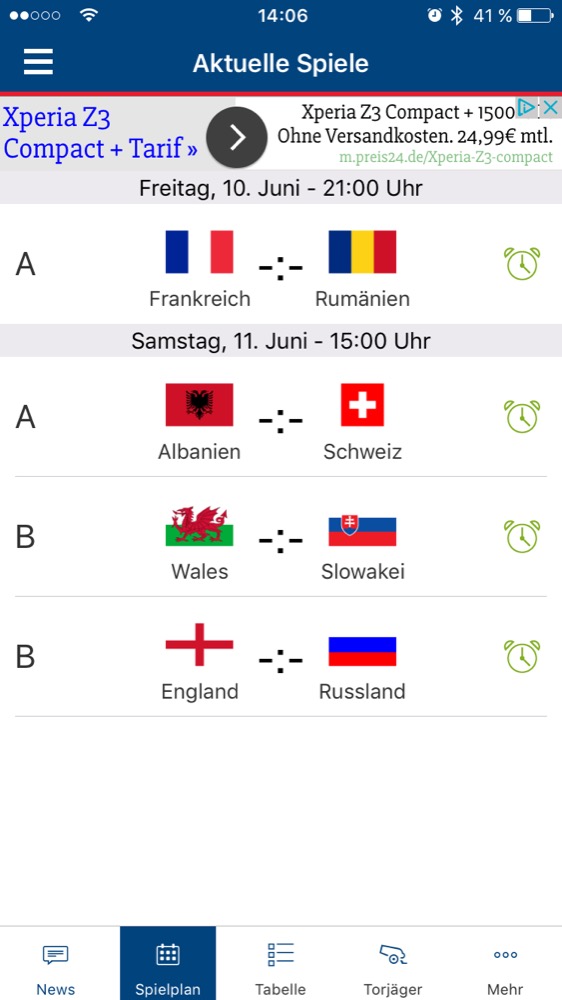562x1000 pixels.
Task: Toggle alarm clock for England vs Russland
Action: [x=522, y=656]
